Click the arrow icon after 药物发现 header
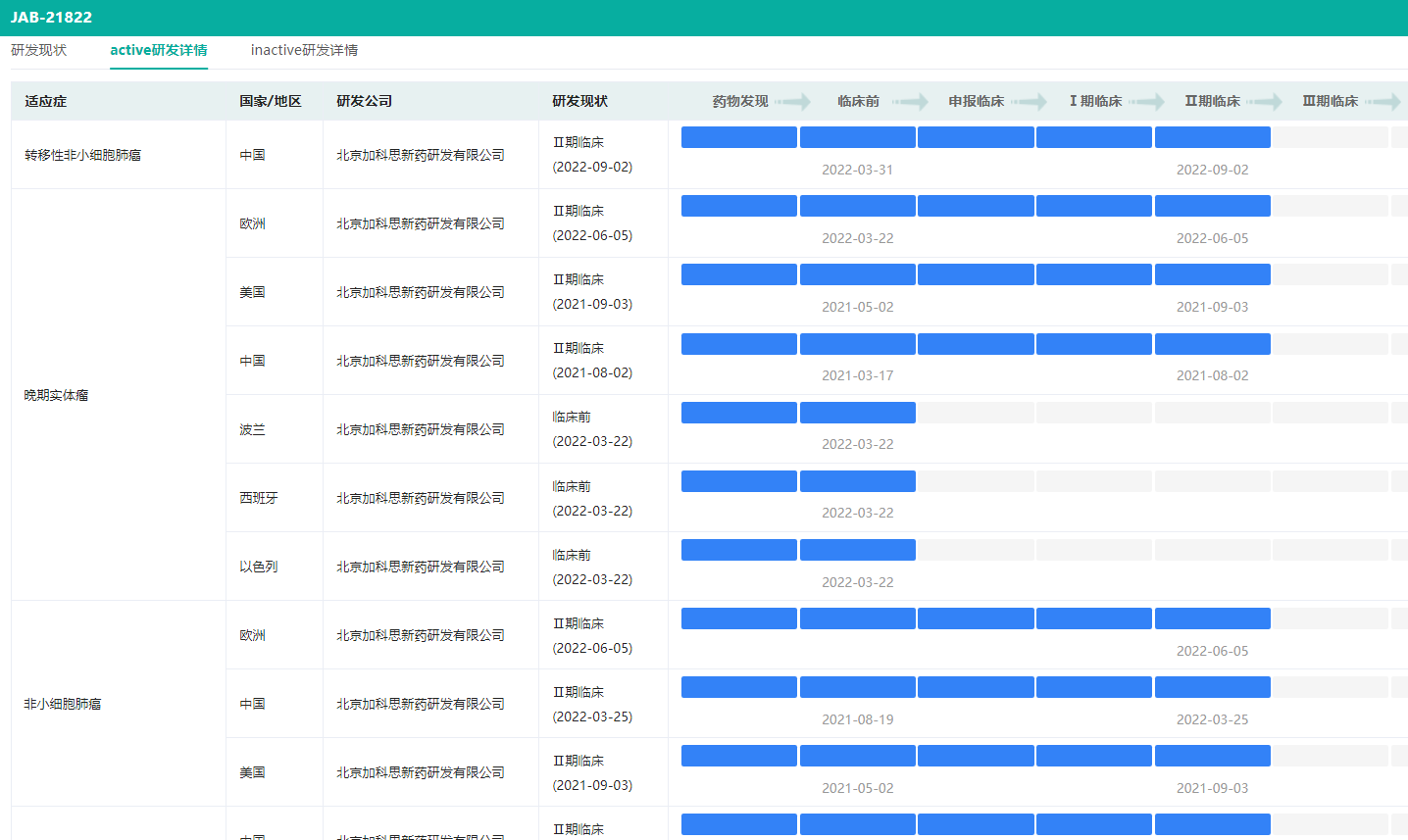The width and height of the screenshot is (1408, 840). (x=792, y=102)
